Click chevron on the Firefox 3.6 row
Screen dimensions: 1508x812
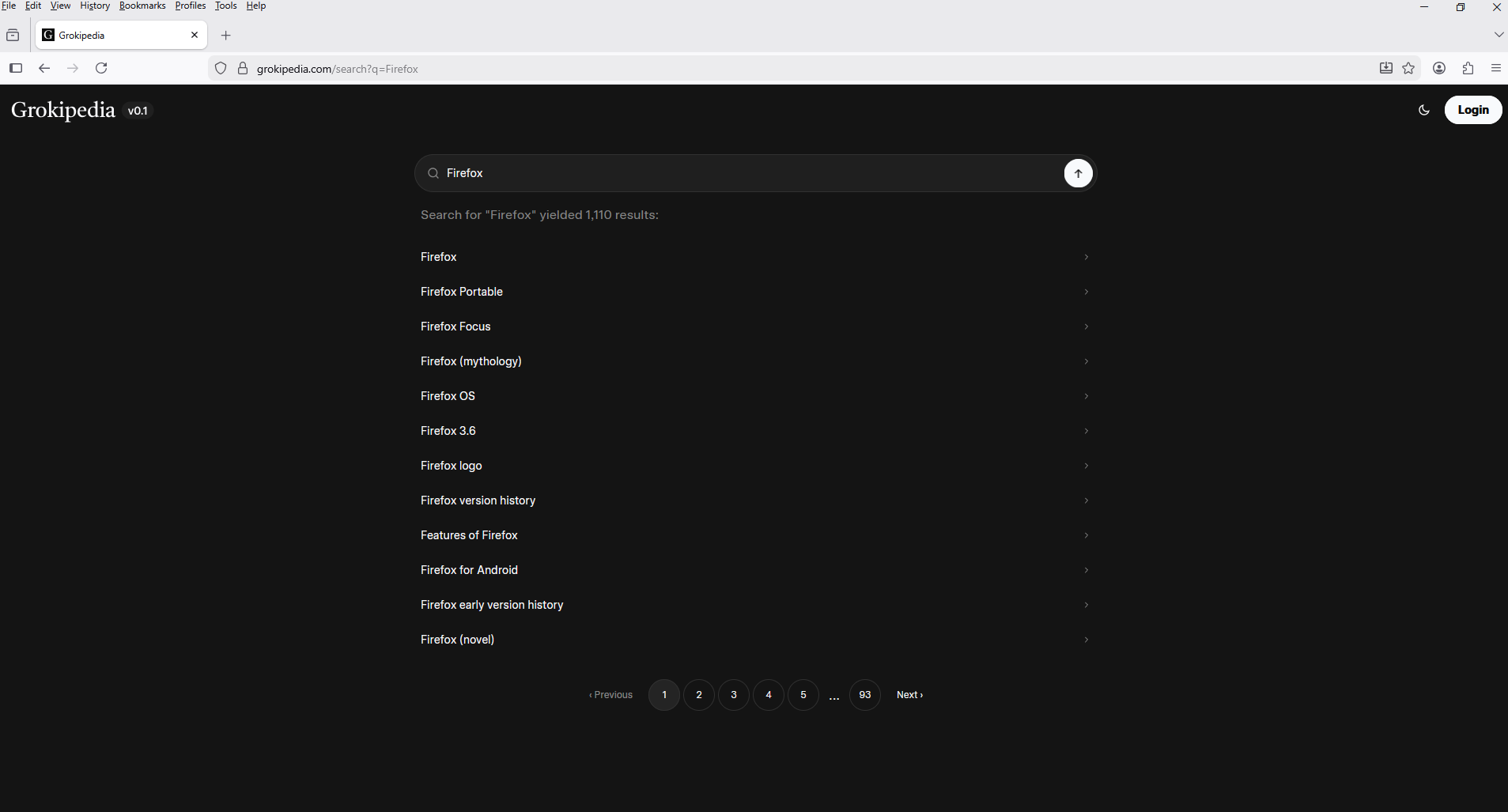1086,431
